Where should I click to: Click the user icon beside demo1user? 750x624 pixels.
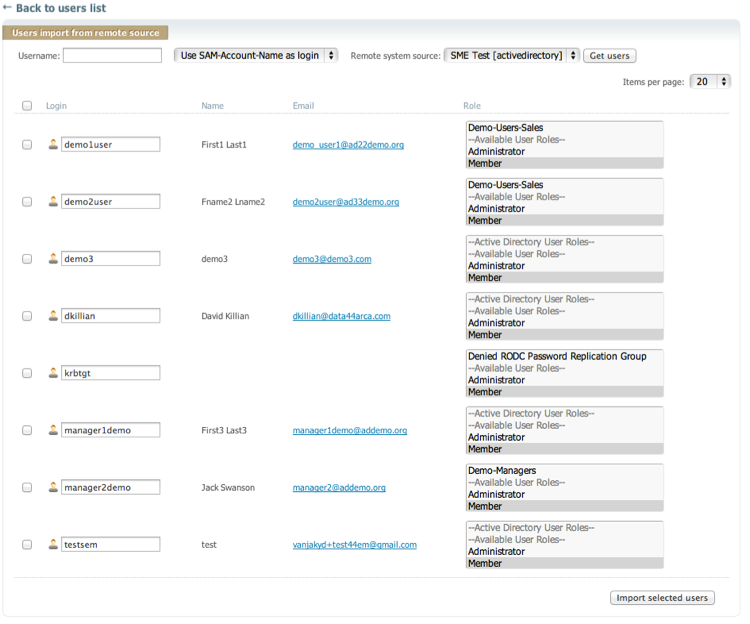[x=53, y=145]
